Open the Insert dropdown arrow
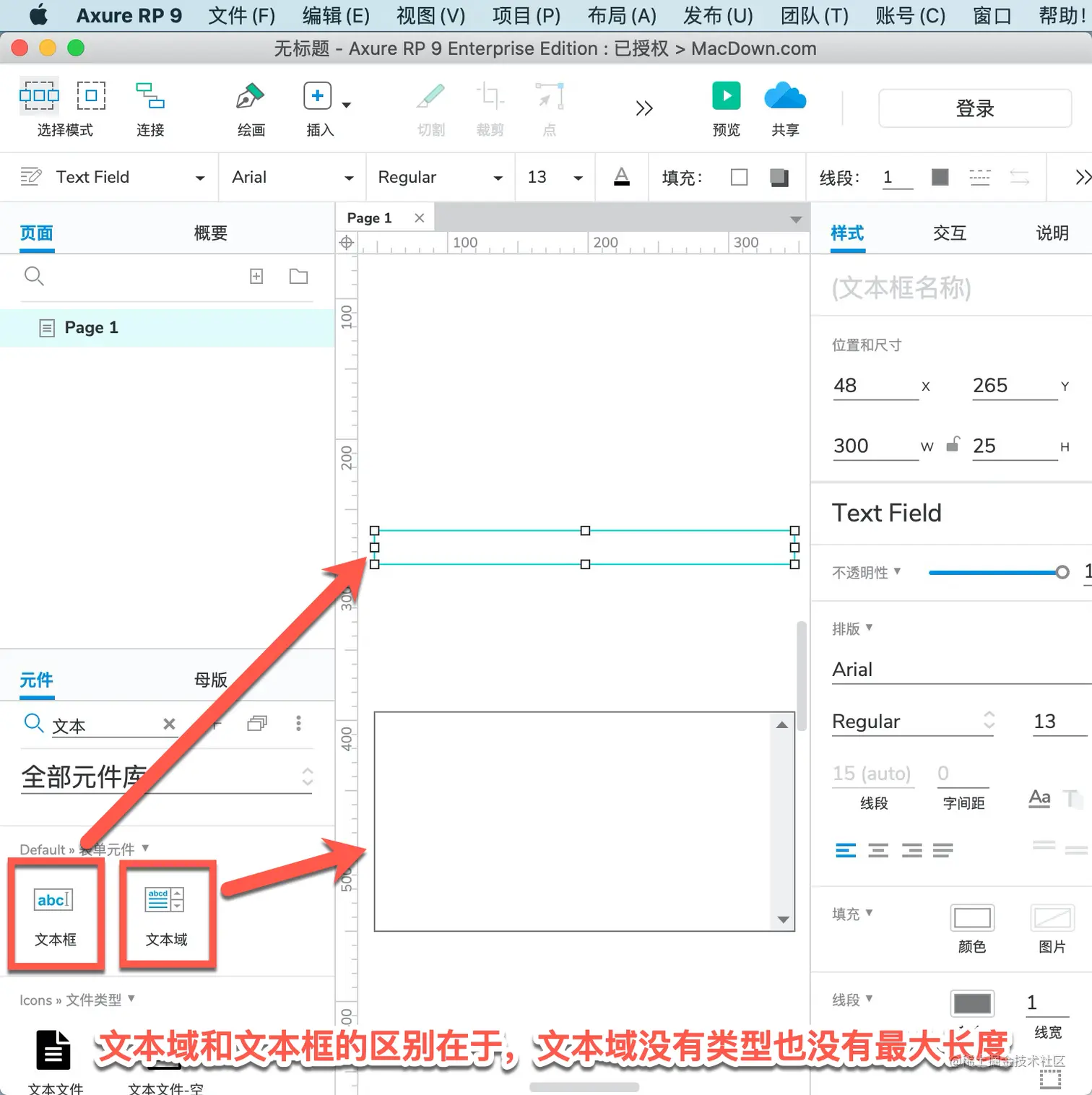This screenshot has width=1092, height=1095. pyautogui.click(x=347, y=105)
